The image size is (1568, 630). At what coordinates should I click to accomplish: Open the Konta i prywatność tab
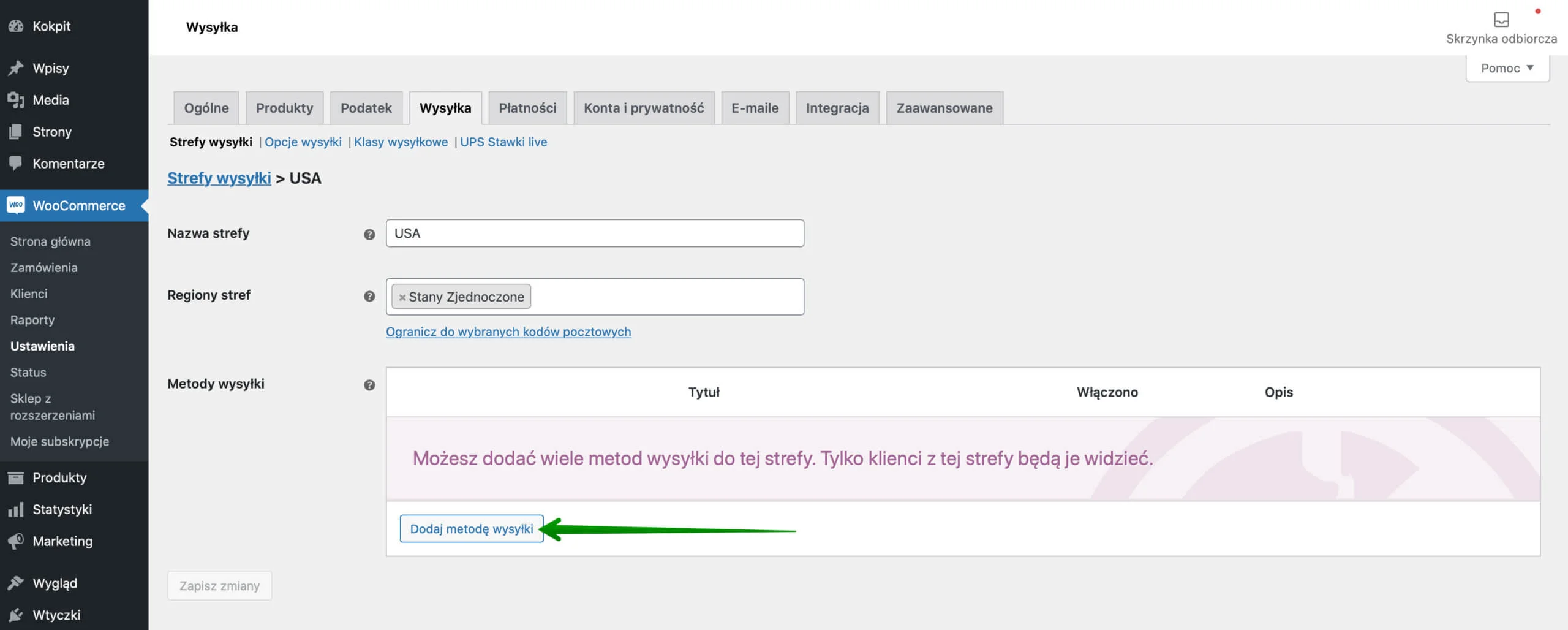[x=644, y=108]
